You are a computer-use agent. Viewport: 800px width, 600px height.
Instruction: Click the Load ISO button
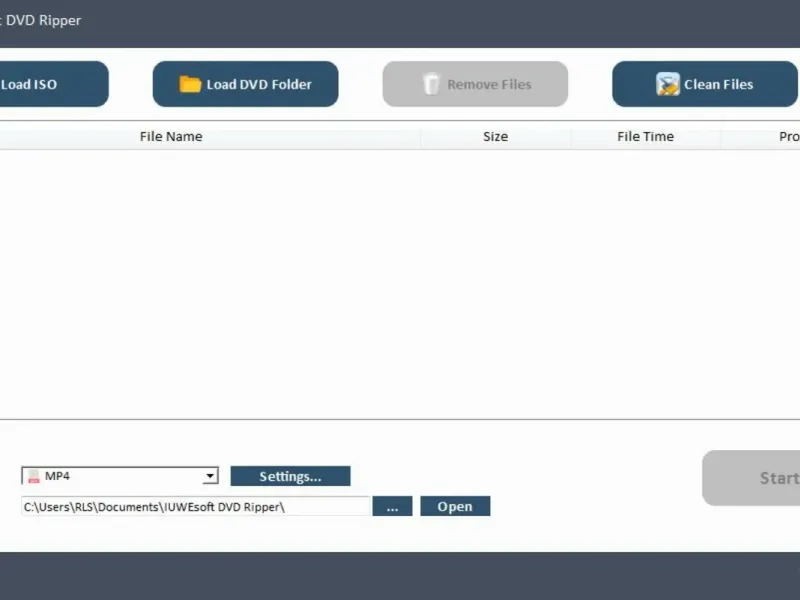(53, 84)
